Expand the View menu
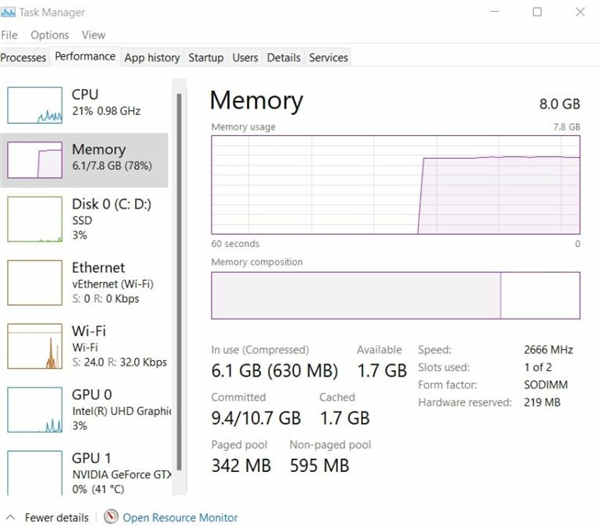This screenshot has width=600, height=528. click(93, 35)
